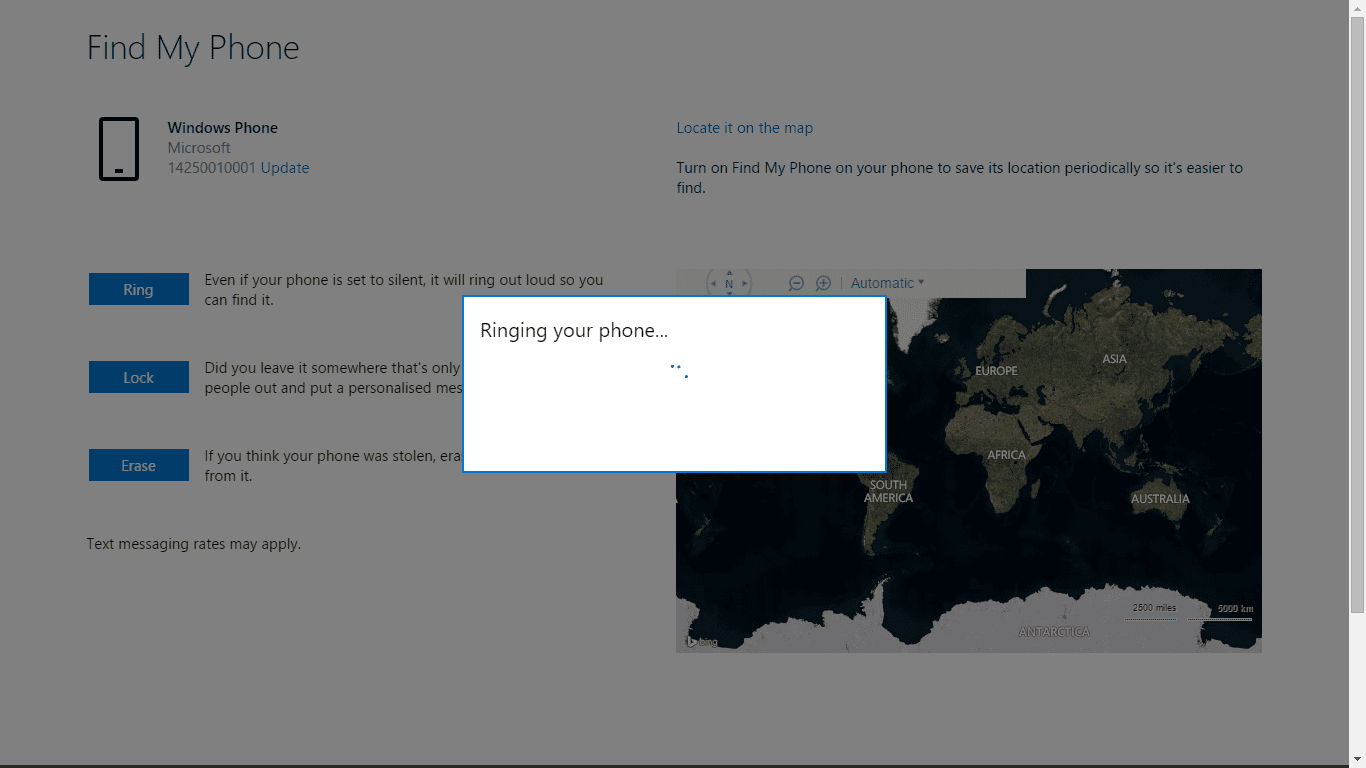Click Text messaging rates may apply note
1366x768 pixels.
pos(194,544)
